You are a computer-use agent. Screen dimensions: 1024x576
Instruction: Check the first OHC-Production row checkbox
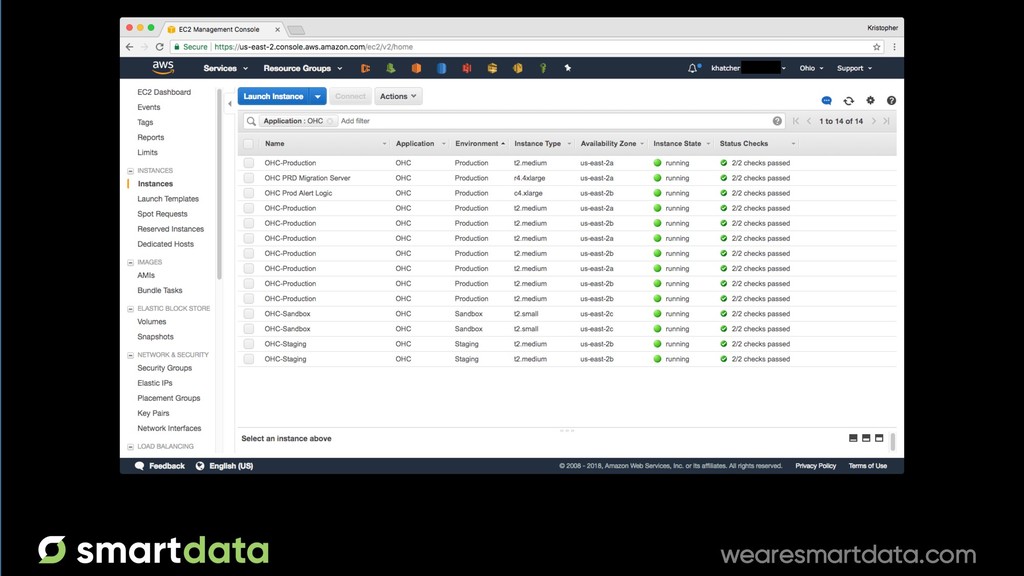249,163
